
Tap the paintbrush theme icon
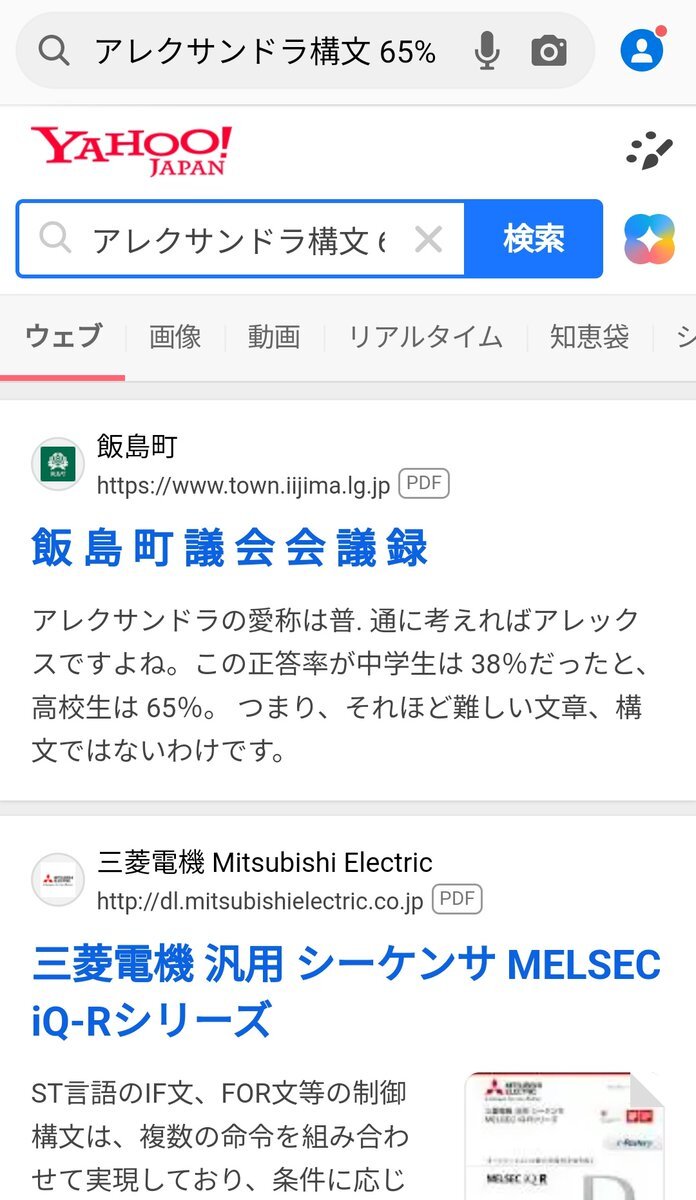point(649,150)
